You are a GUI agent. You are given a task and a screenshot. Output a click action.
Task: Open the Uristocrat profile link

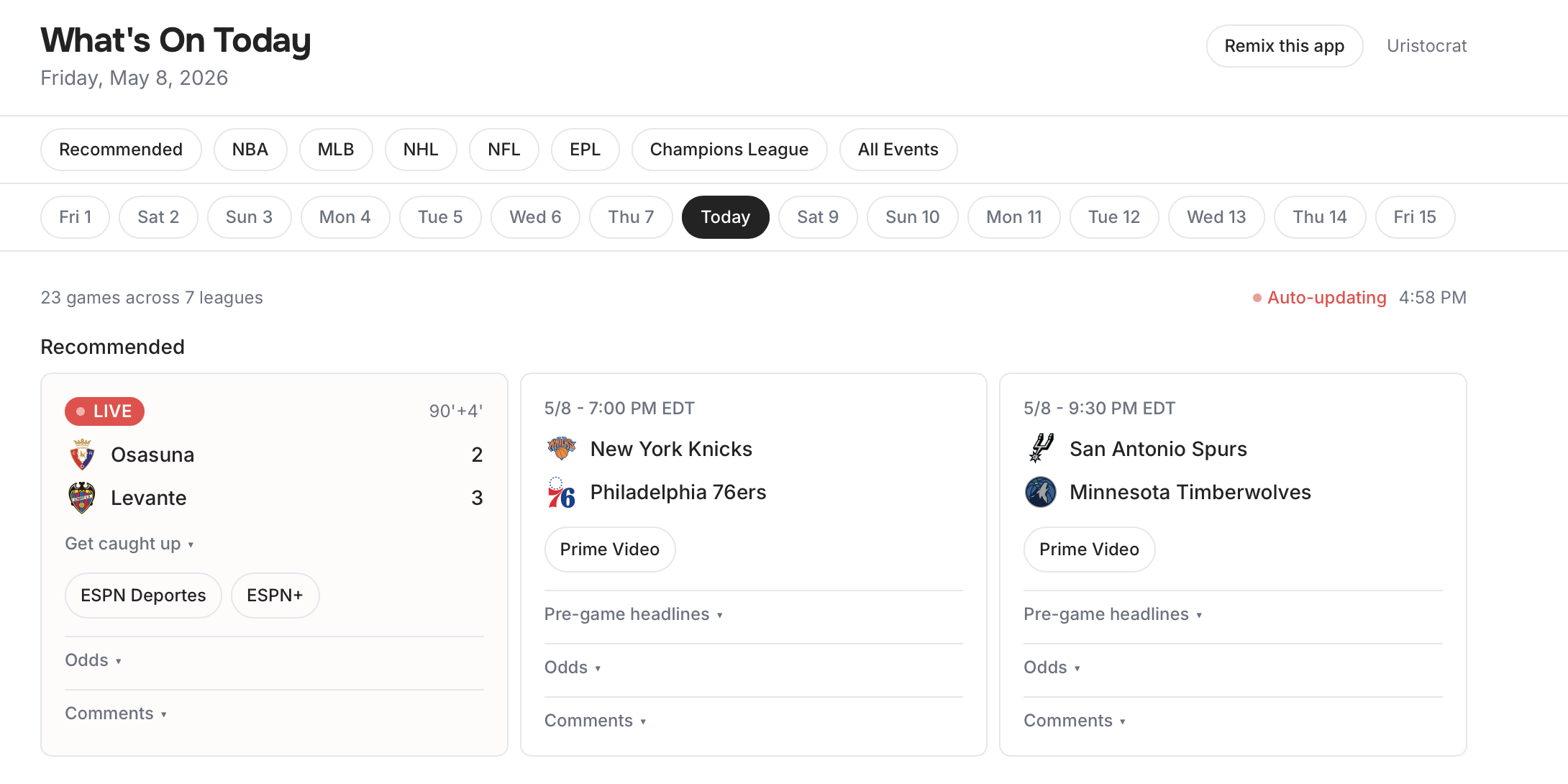pos(1427,46)
